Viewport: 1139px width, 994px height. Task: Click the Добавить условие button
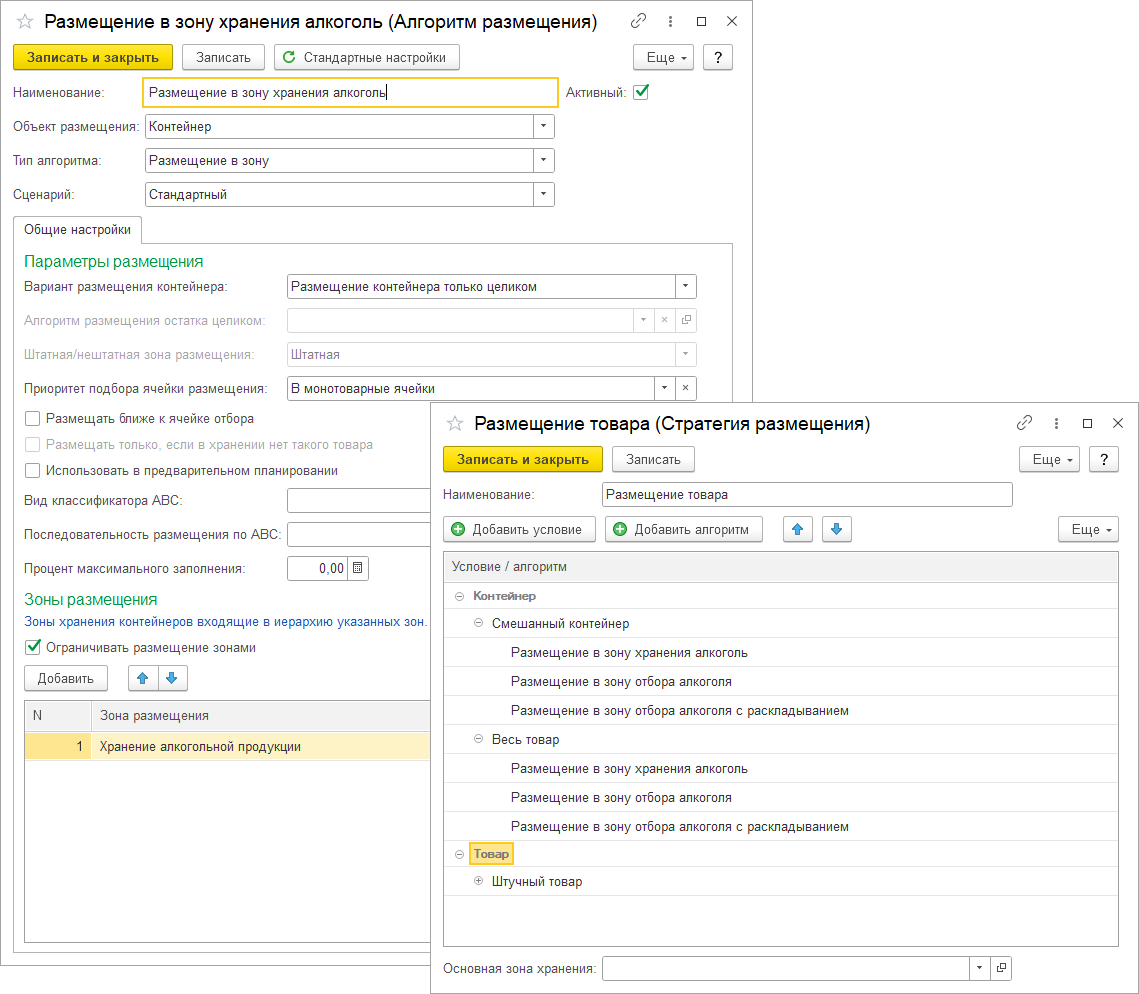coord(519,529)
